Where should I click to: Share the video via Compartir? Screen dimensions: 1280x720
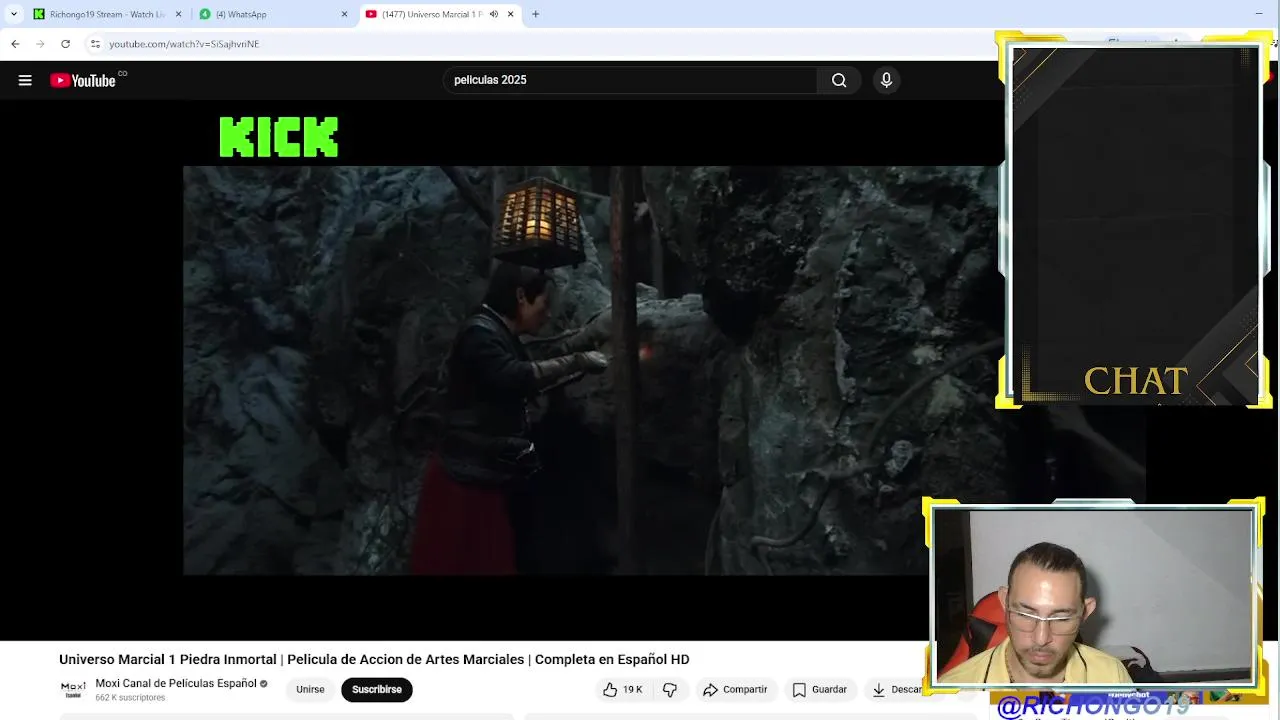click(735, 690)
